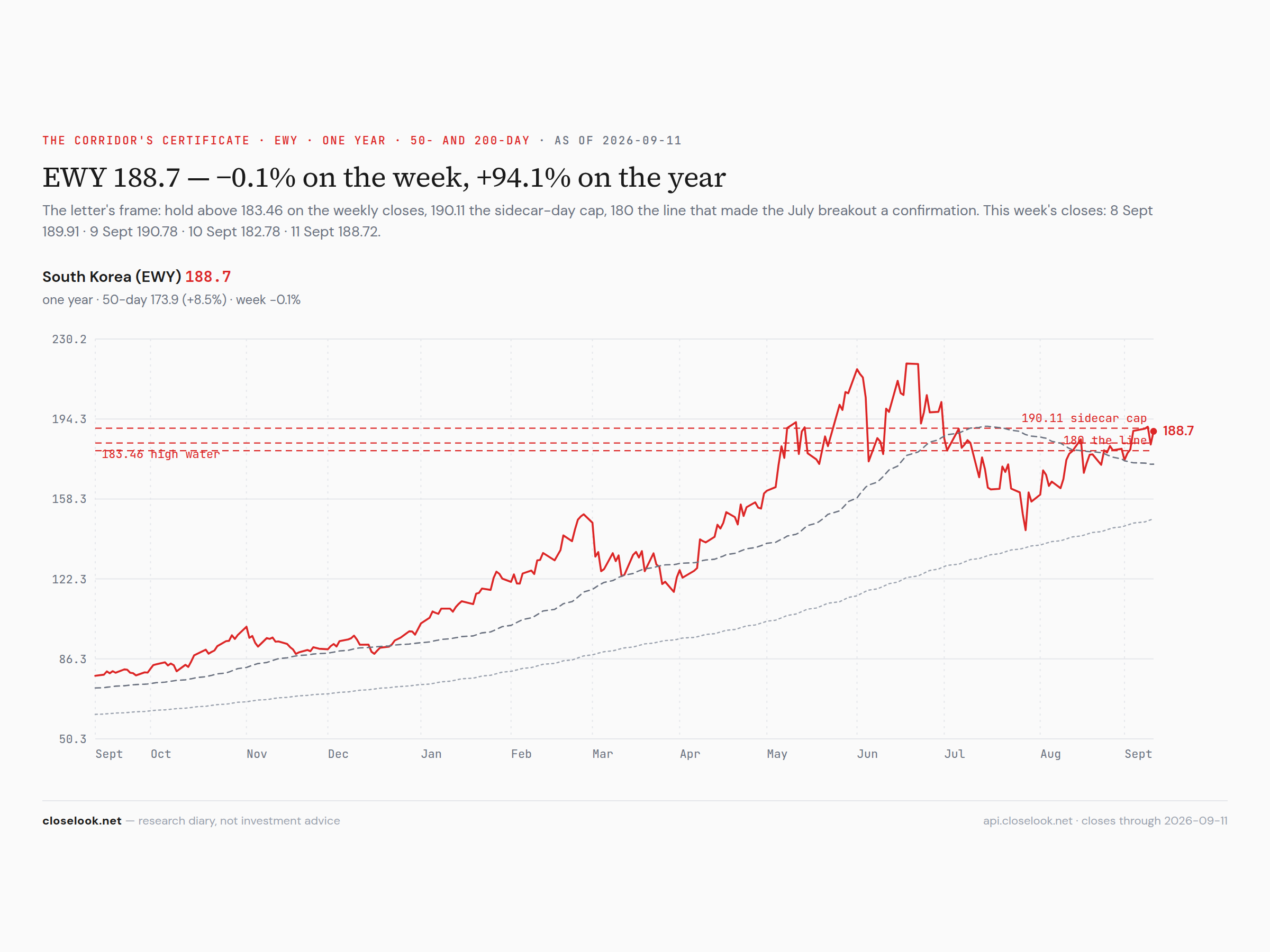
Task: Select the 190.11 sidecar cap label
Action: [x=1084, y=418]
